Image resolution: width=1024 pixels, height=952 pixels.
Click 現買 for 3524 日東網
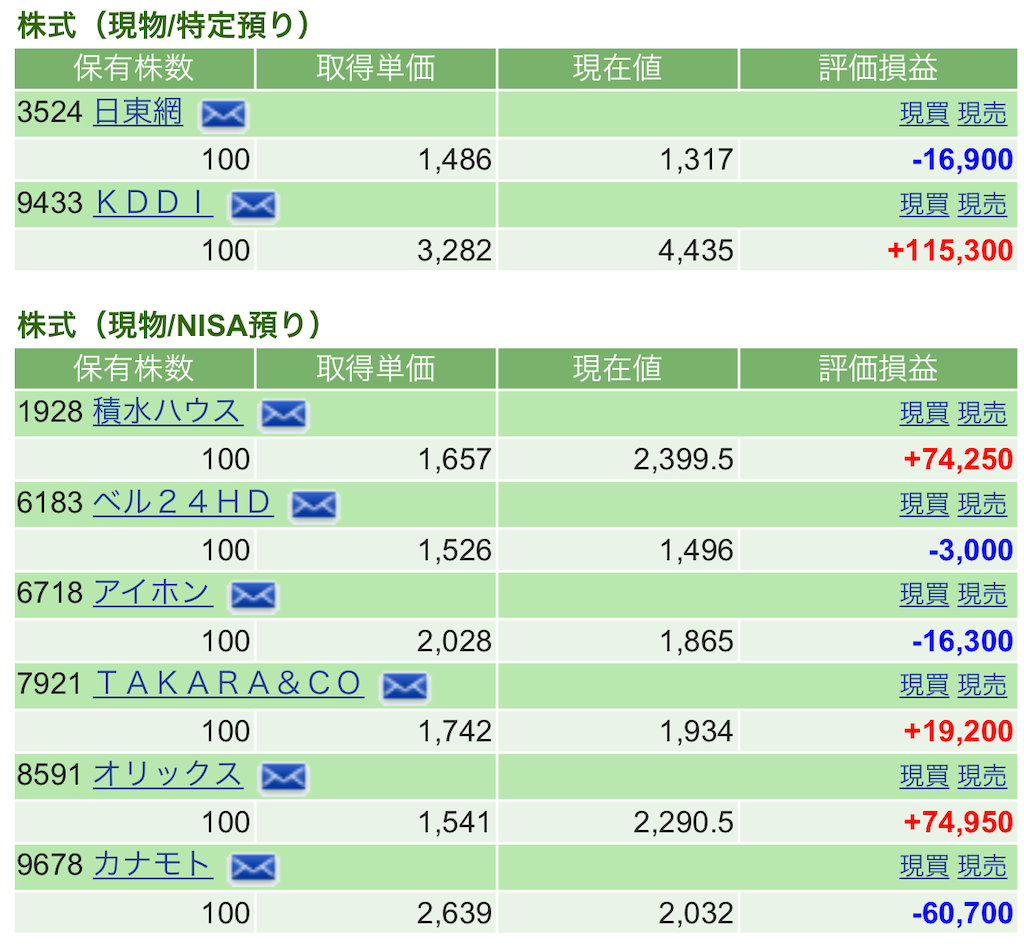(x=924, y=114)
